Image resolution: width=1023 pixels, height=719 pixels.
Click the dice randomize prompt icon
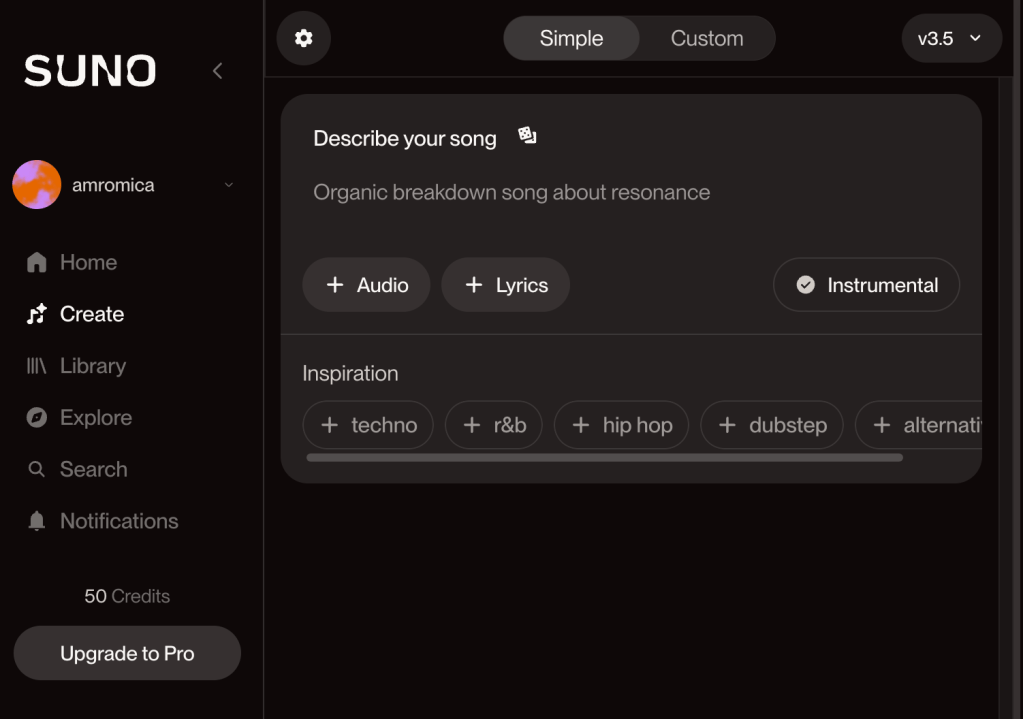(527, 136)
